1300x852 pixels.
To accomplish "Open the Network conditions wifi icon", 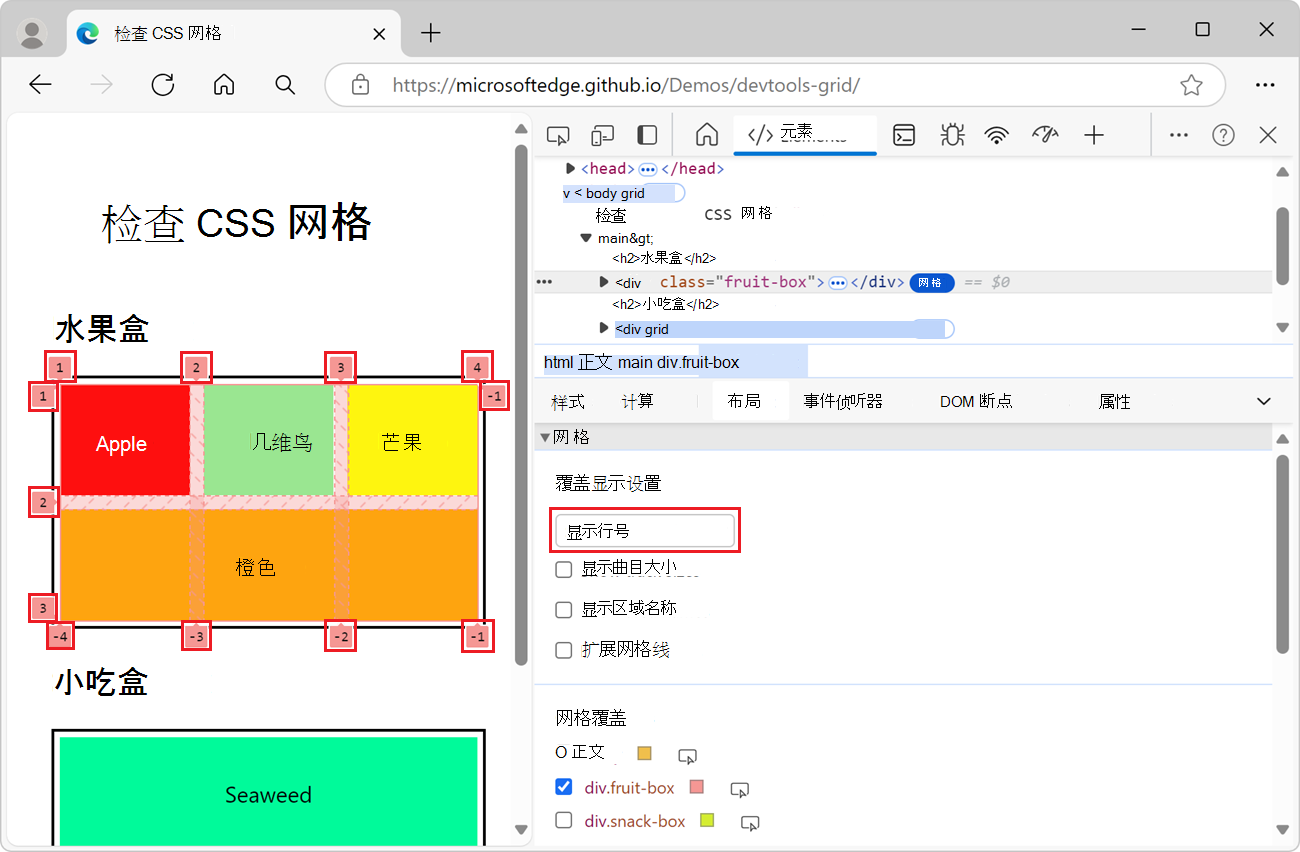I will (x=997, y=134).
